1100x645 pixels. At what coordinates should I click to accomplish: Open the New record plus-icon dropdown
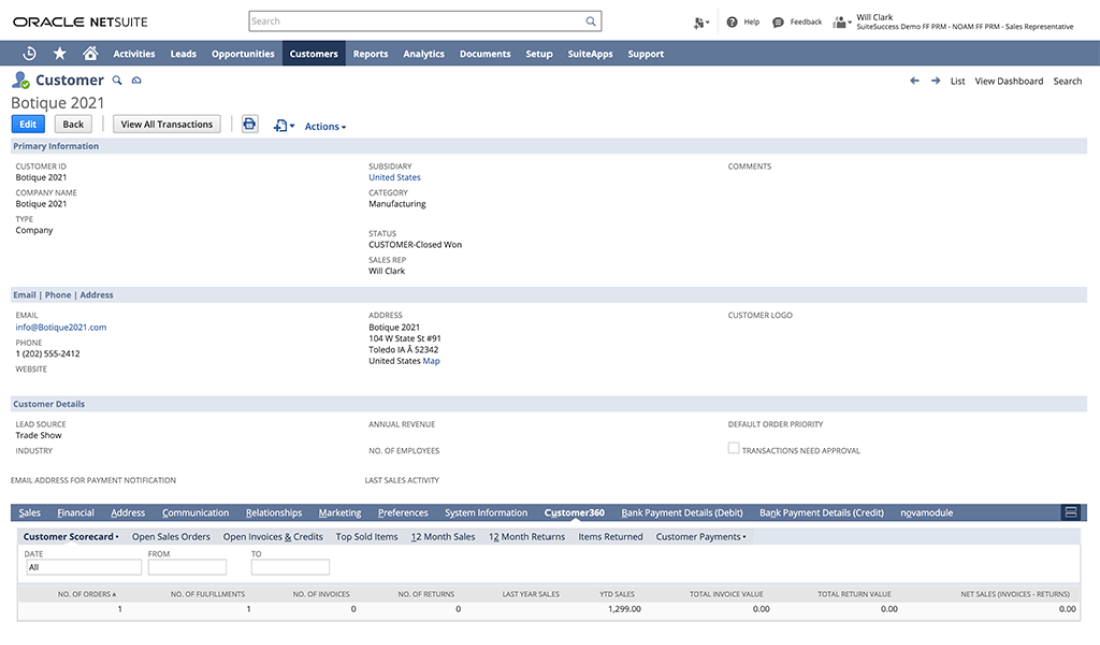click(283, 126)
